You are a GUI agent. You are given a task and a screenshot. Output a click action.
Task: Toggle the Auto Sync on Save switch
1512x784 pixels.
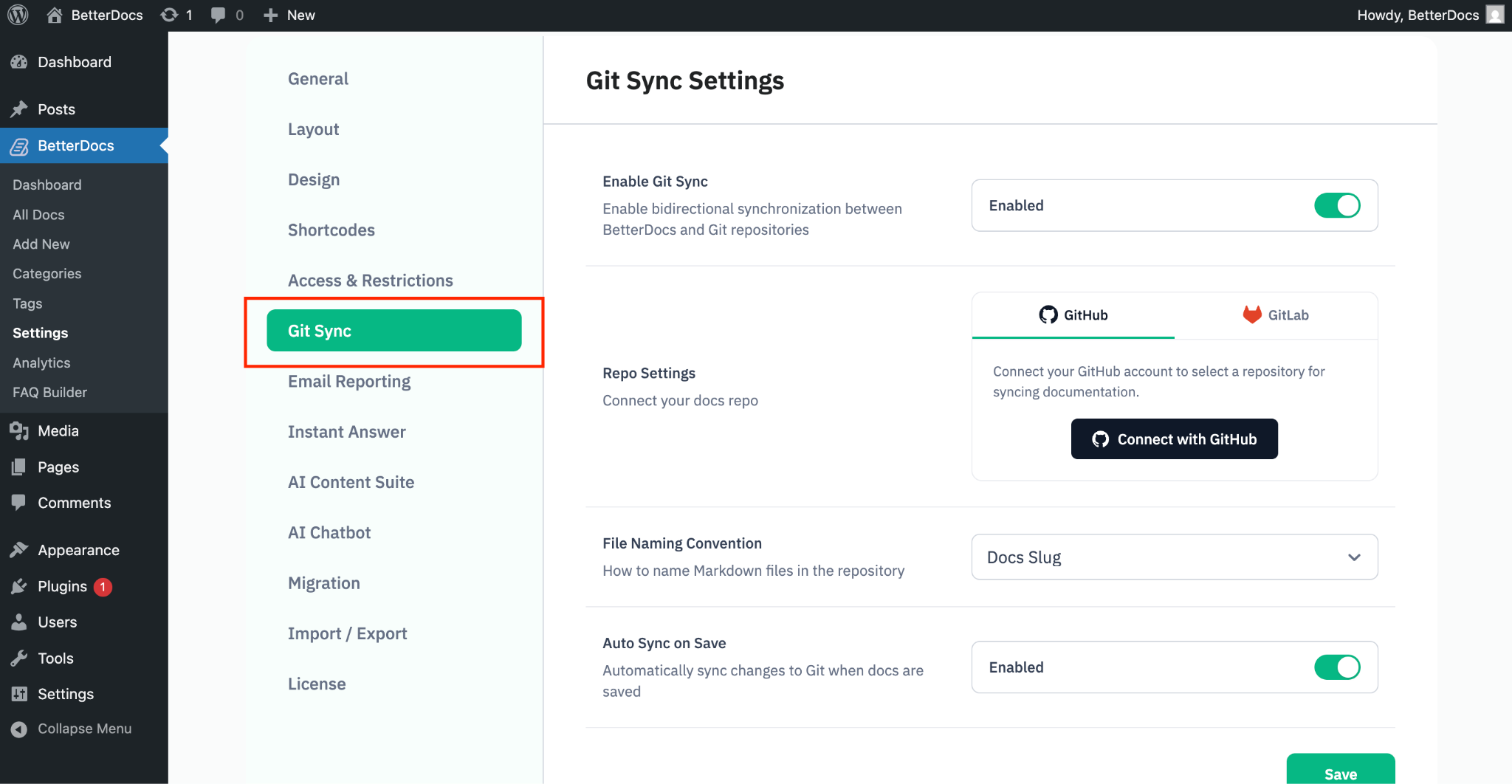coord(1337,667)
